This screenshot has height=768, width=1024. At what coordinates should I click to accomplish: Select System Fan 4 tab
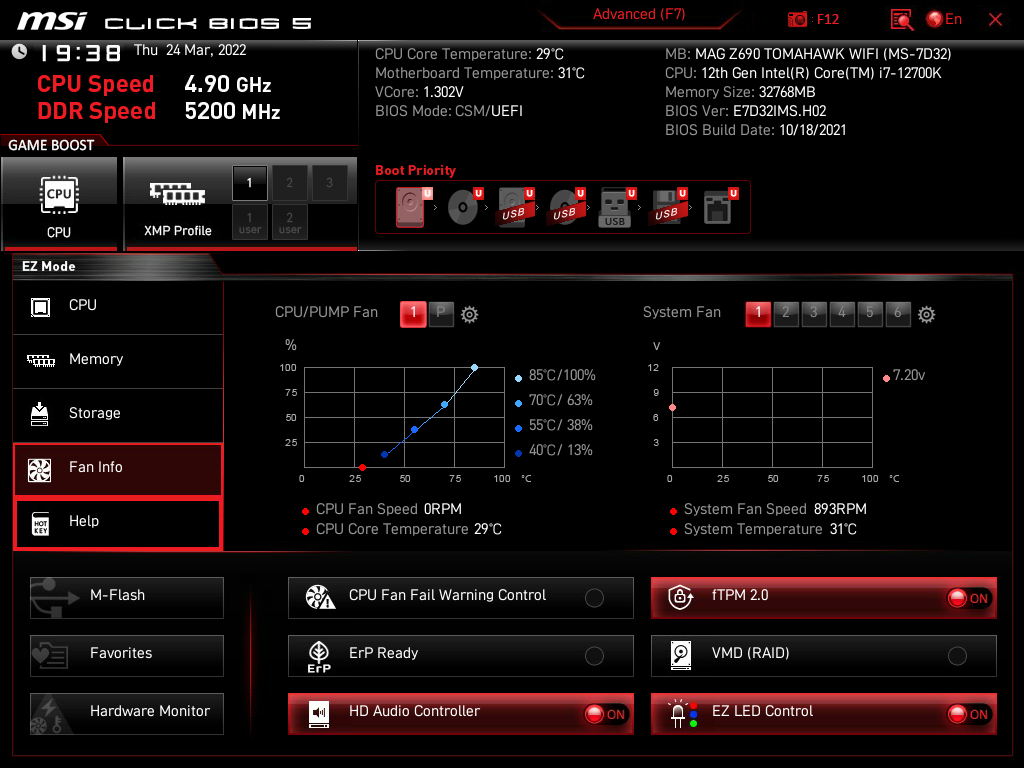pos(842,313)
